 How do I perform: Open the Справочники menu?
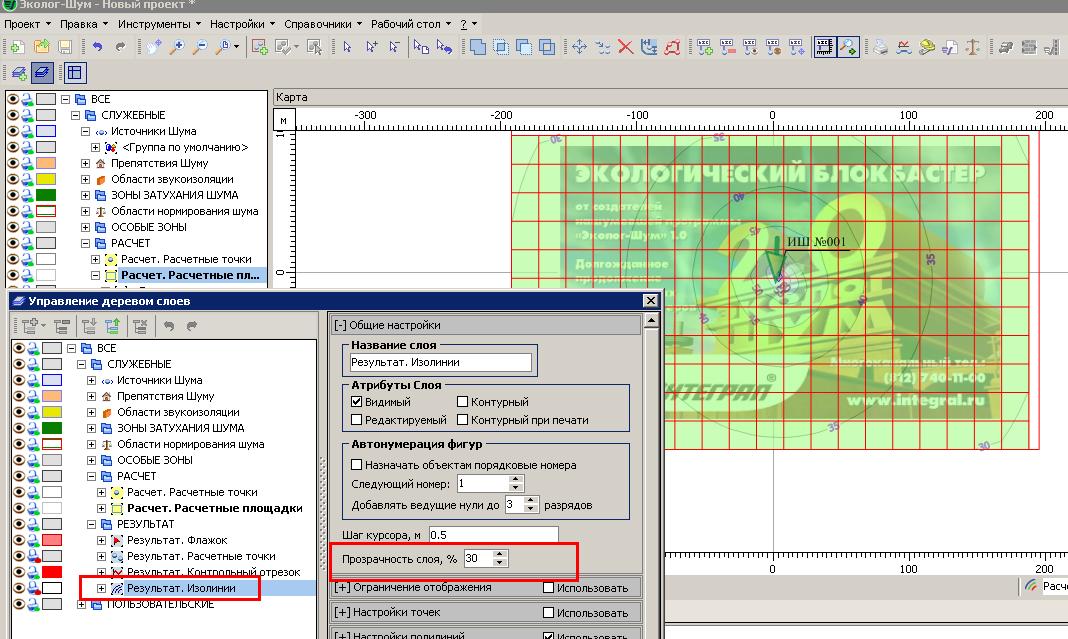[x=320, y=23]
